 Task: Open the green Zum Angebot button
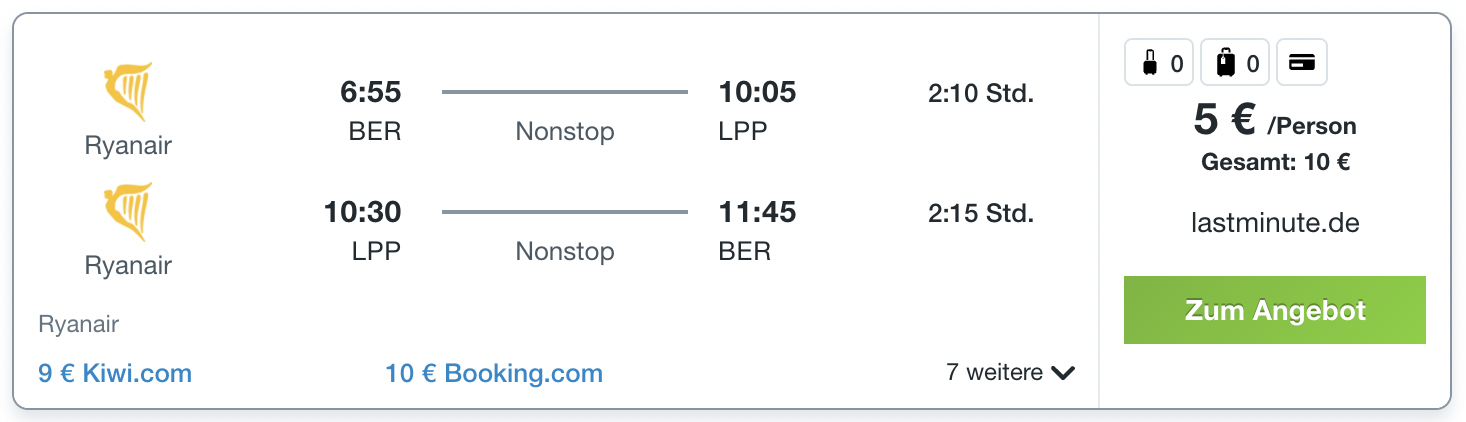click(x=1275, y=310)
